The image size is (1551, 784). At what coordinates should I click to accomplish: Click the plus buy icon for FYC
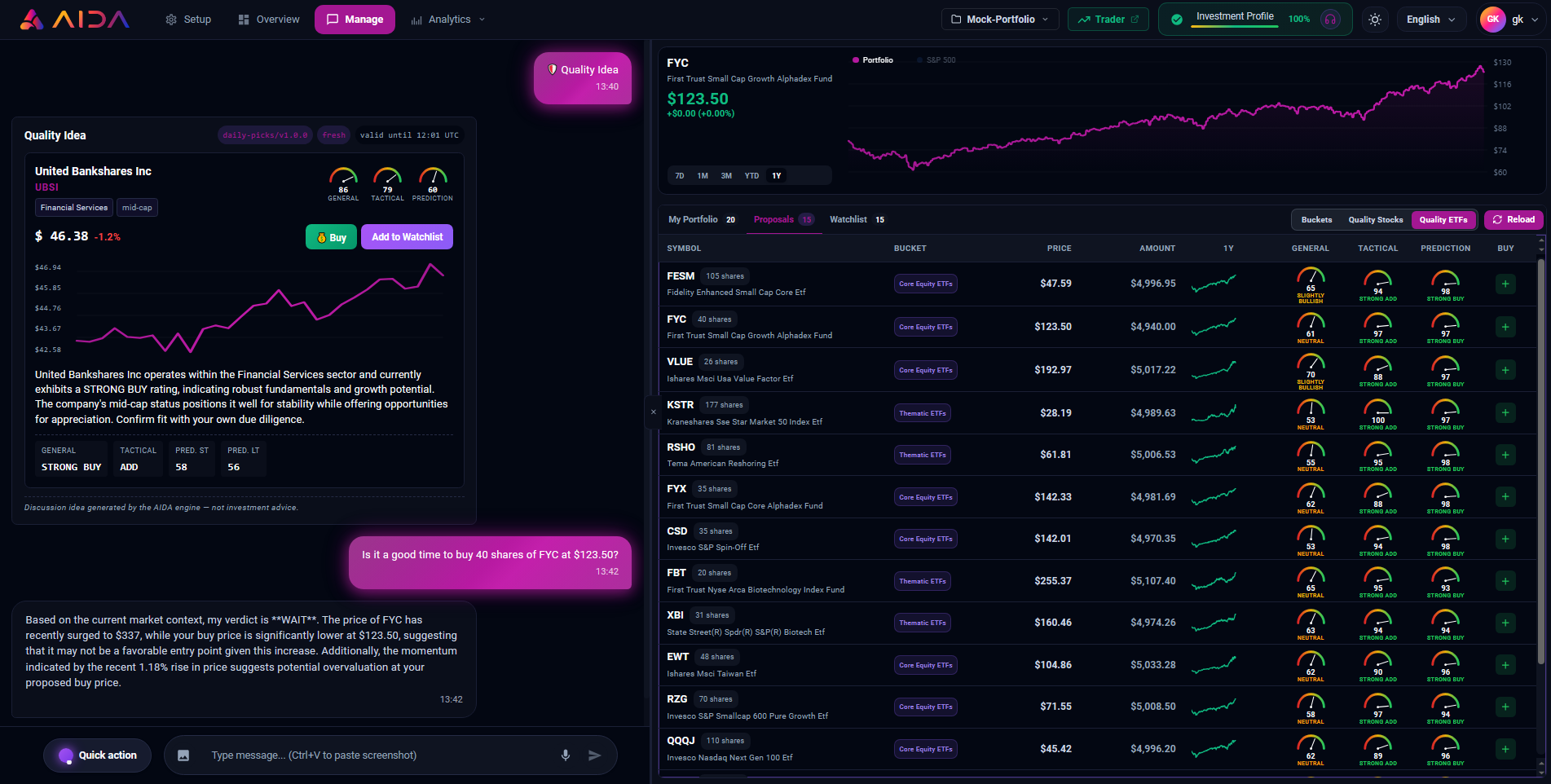click(x=1505, y=328)
